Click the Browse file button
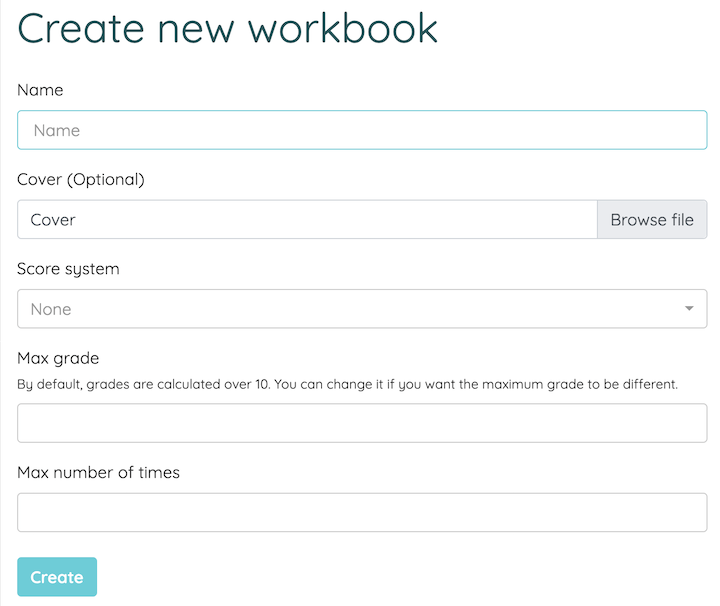 click(x=652, y=219)
